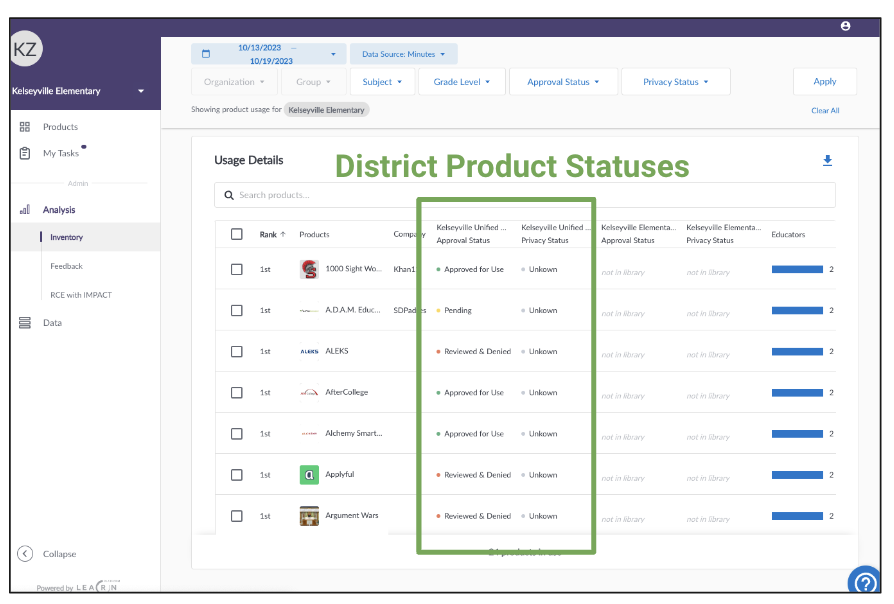894x604 pixels.
Task: Select Analysis in the sidebar
Action: pyautogui.click(x=59, y=209)
